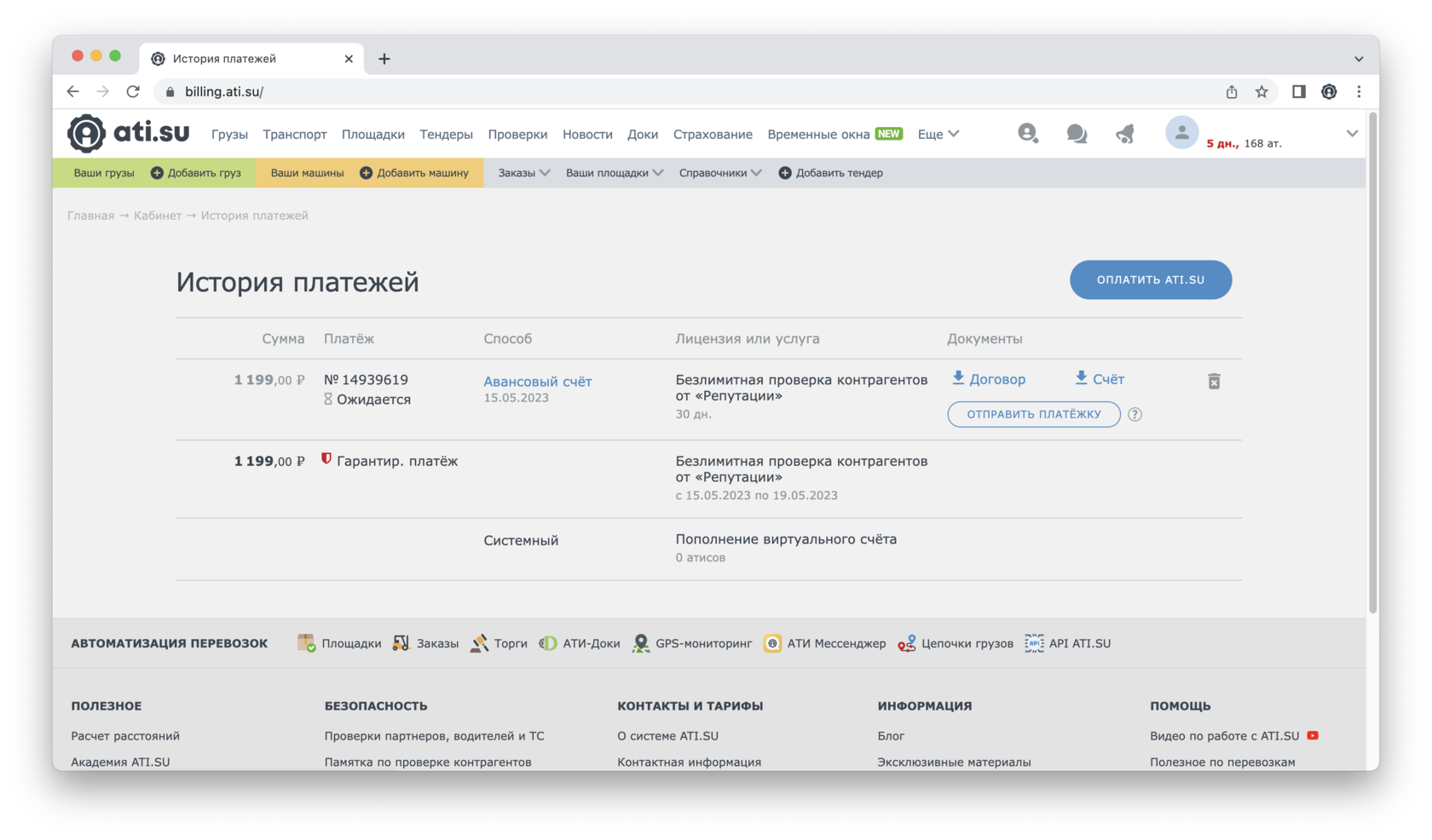Reload the page
Screen dimensions: 1432x840
point(133,91)
